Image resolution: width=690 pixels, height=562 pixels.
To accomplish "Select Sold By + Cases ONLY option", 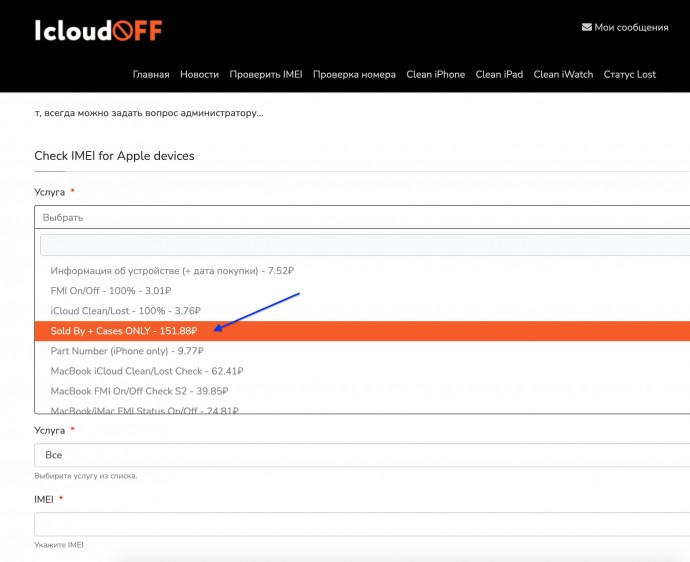I will click(x=124, y=331).
